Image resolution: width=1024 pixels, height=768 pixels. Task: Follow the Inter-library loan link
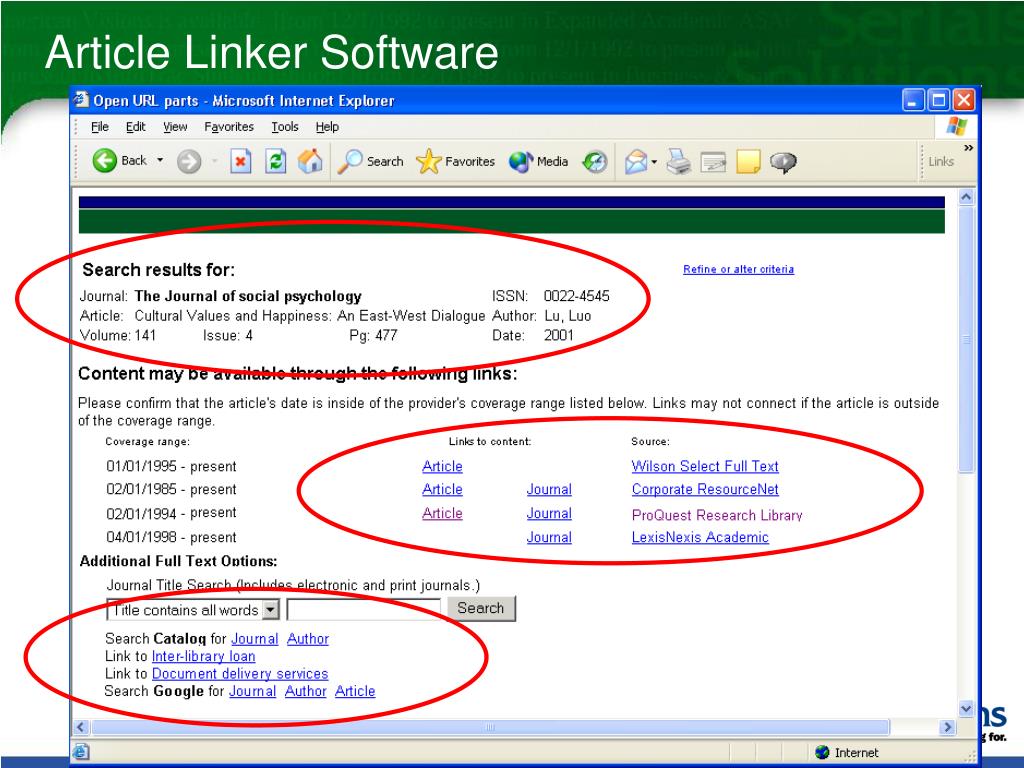point(203,656)
